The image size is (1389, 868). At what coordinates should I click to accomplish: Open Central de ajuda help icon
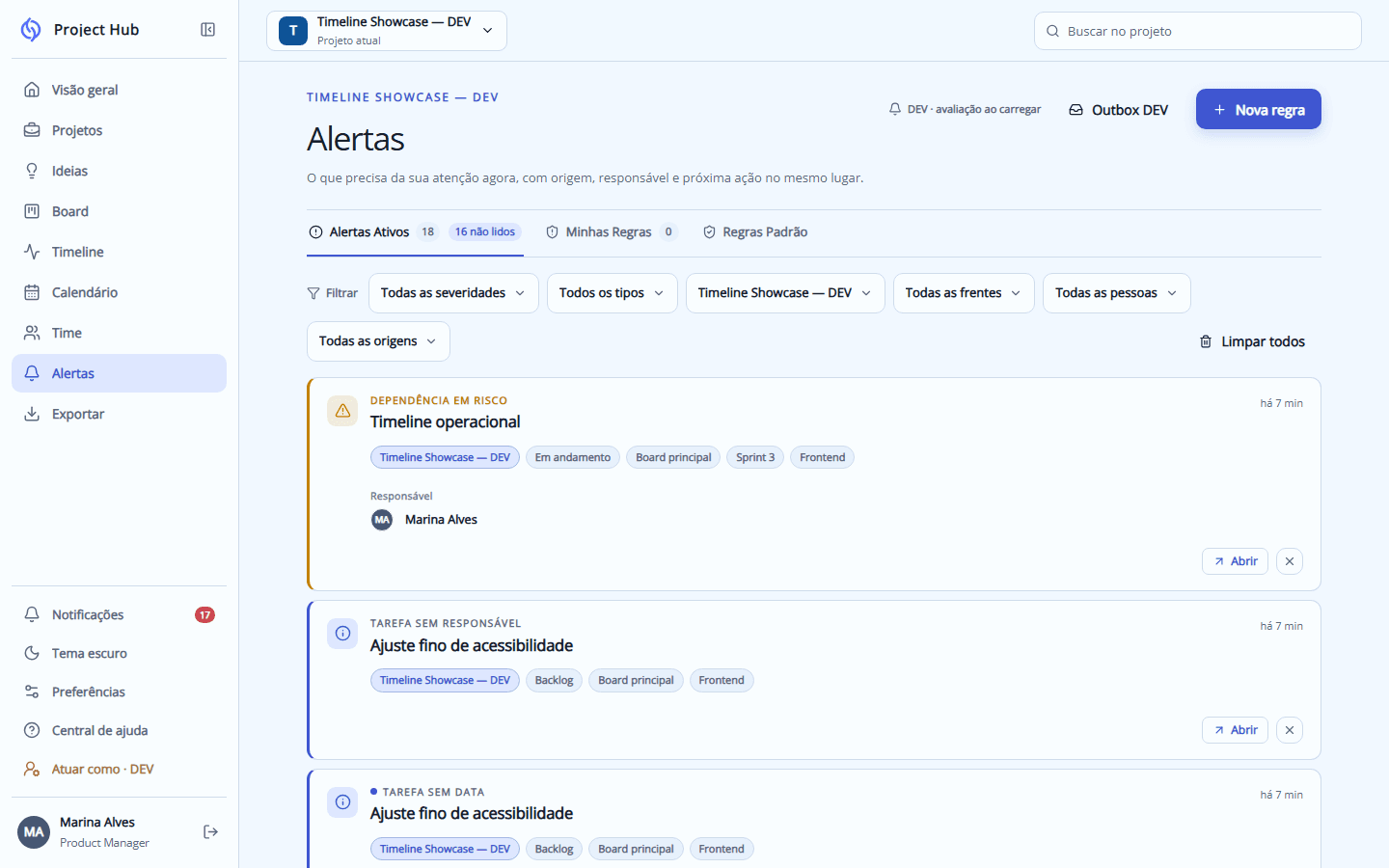pos(32,730)
